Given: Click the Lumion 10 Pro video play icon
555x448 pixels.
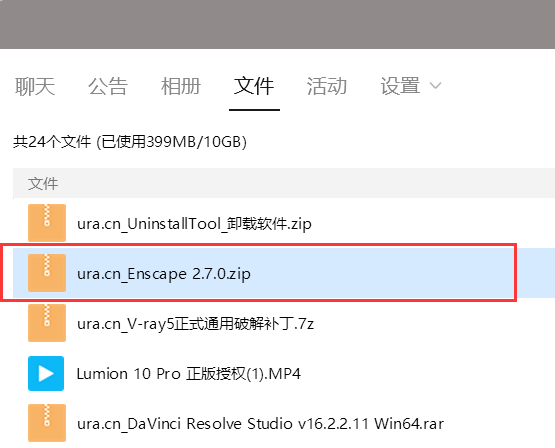Looking at the screenshot, I should [x=46, y=373].
